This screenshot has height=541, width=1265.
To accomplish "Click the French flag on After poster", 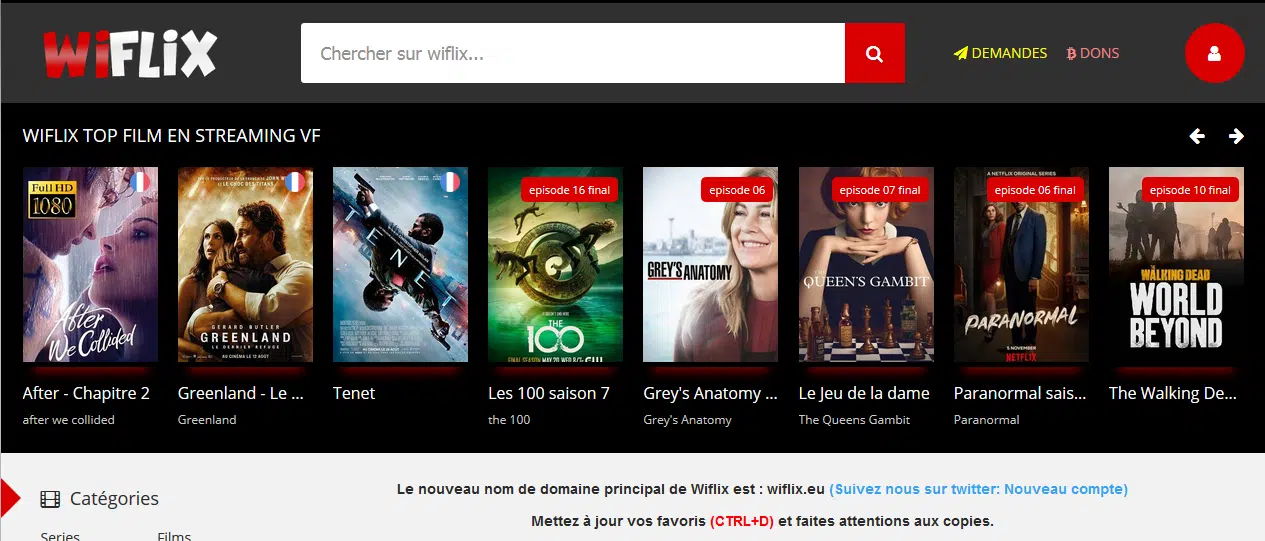I will click(140, 182).
